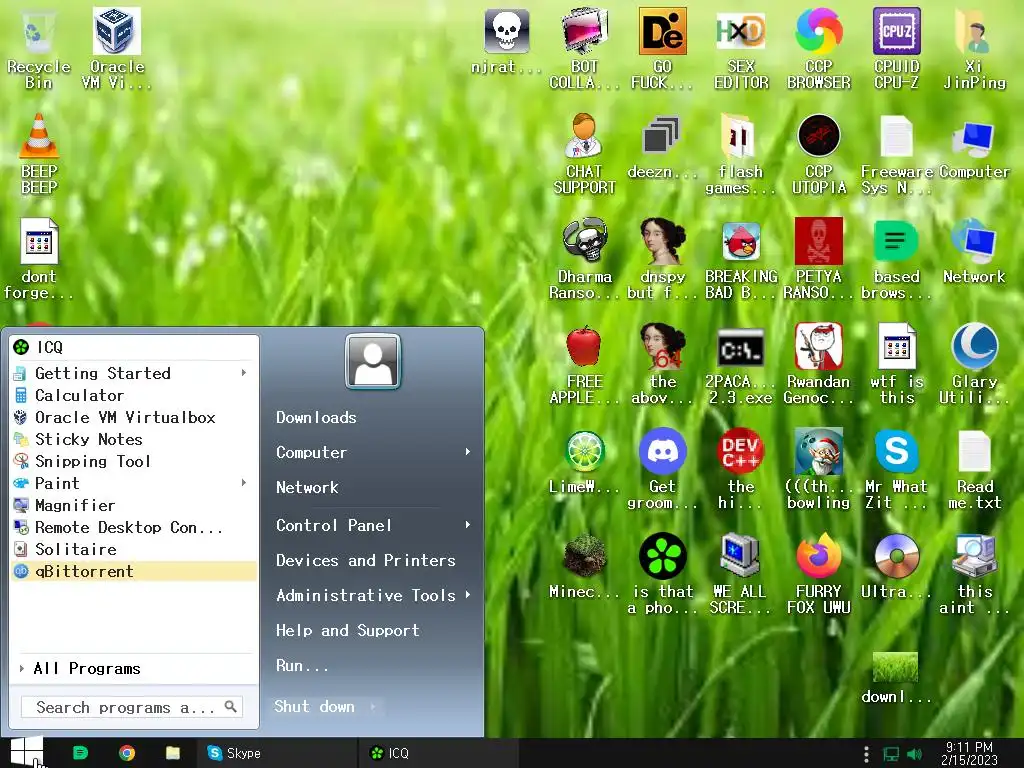This screenshot has width=1024, height=768.
Task: Open the DEV C++ desktop icon
Action: point(741,451)
